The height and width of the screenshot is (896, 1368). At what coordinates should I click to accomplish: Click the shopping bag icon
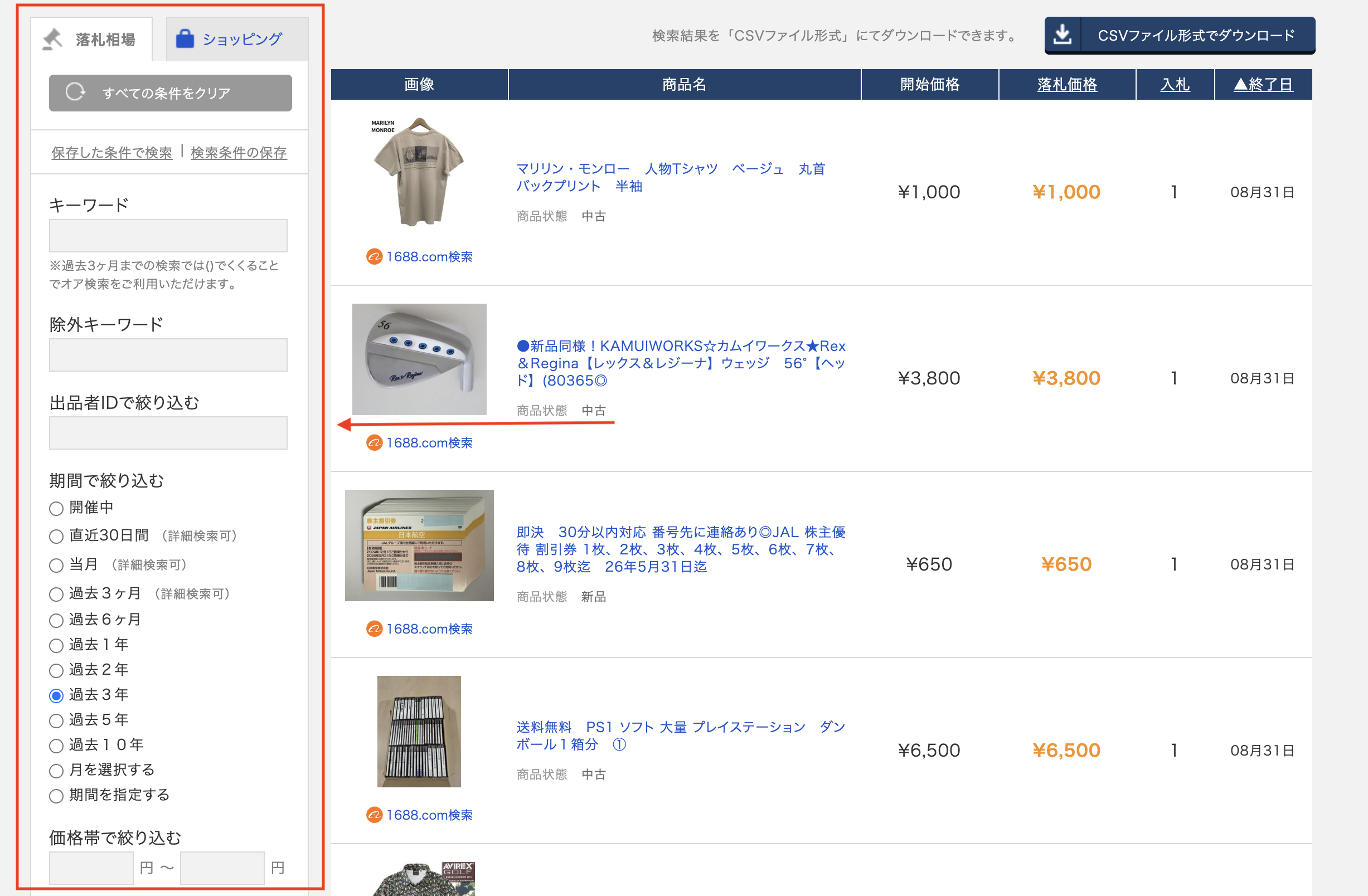[x=185, y=38]
